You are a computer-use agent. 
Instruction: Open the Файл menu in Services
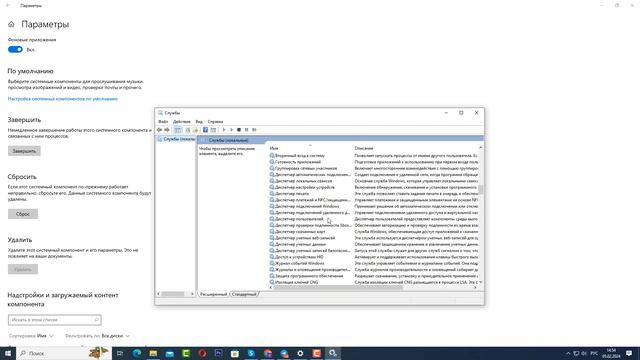163,122
